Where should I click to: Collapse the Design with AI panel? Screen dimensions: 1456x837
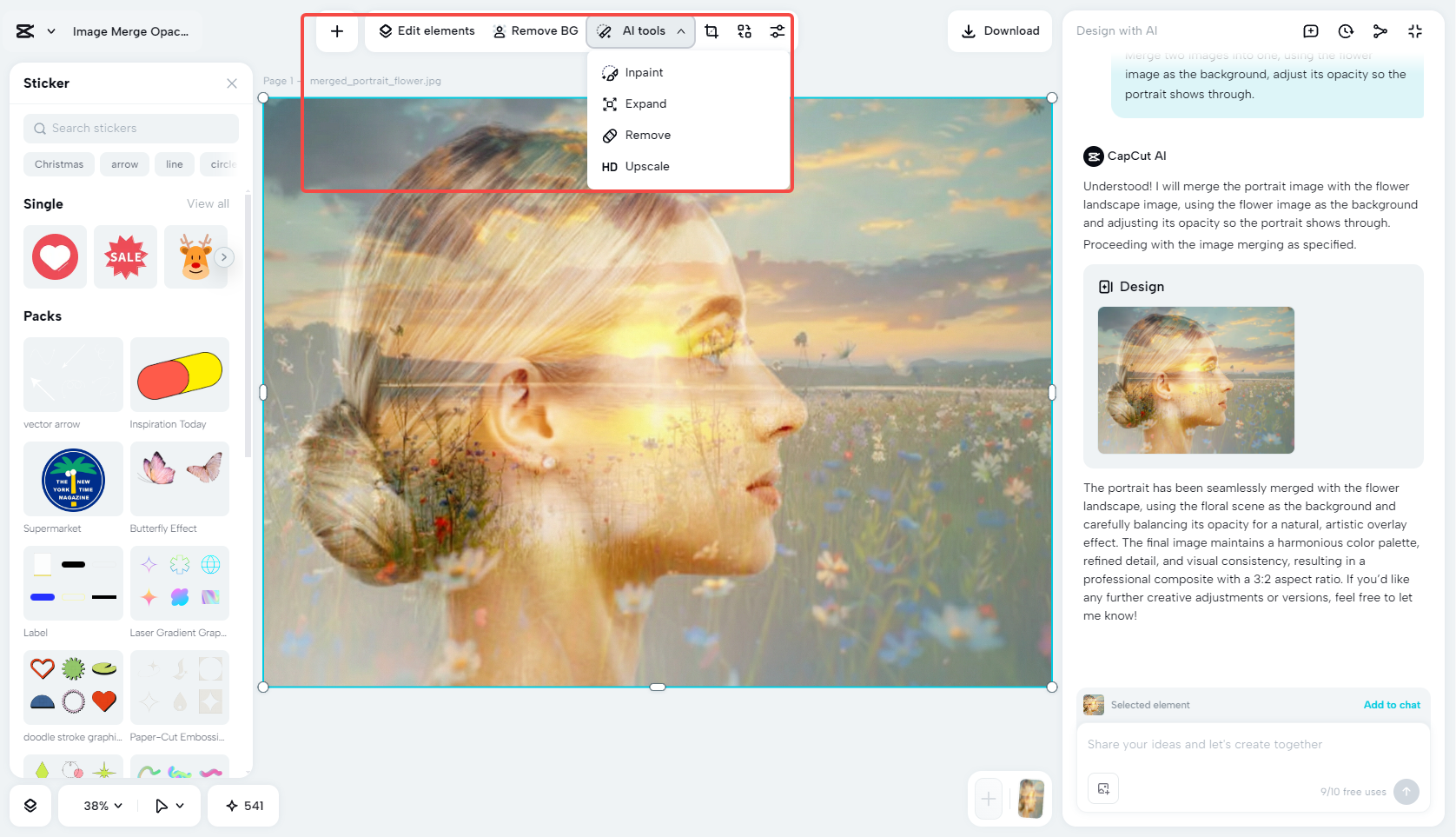(1415, 31)
